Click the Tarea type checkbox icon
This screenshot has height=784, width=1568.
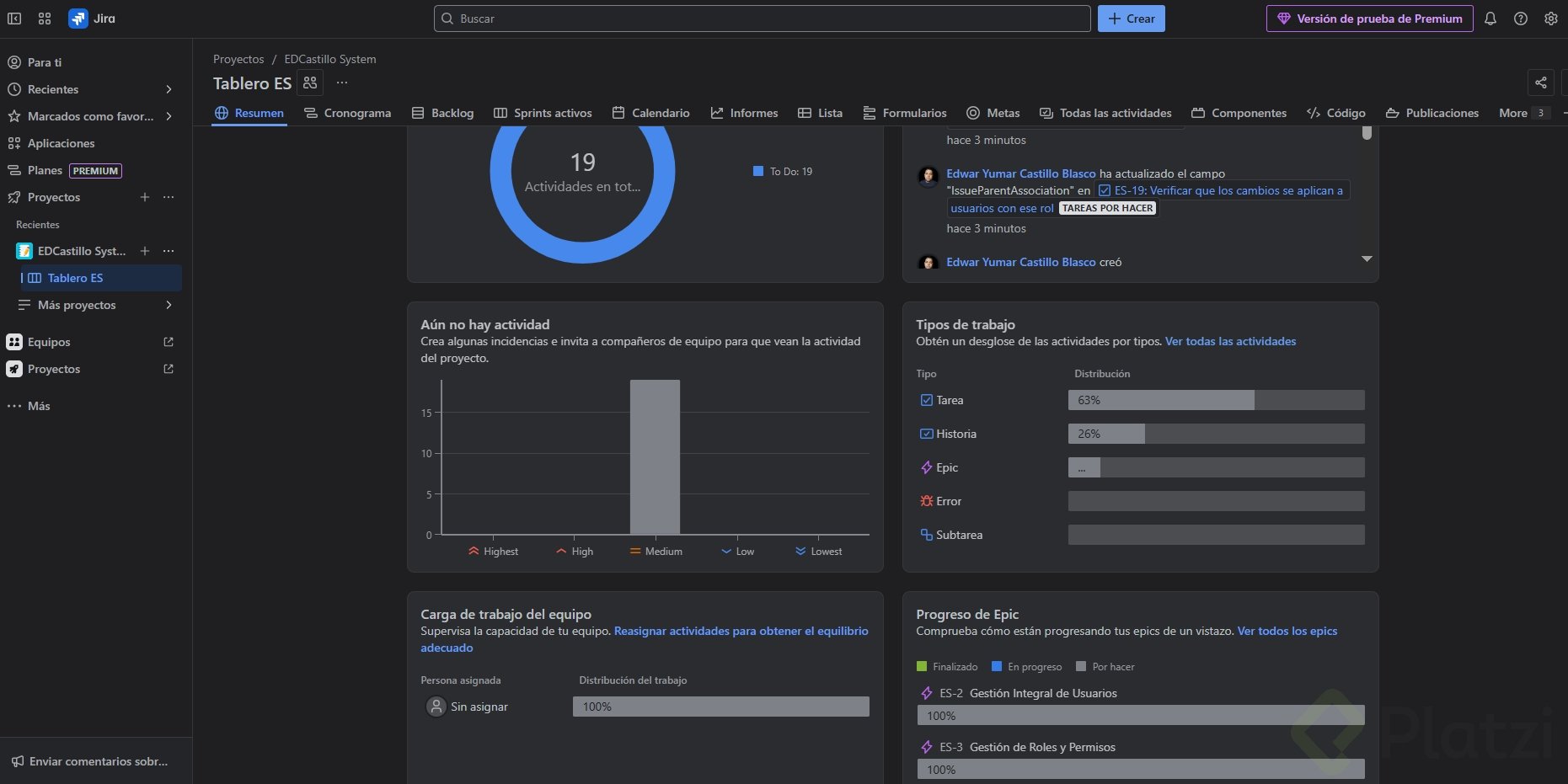927,400
